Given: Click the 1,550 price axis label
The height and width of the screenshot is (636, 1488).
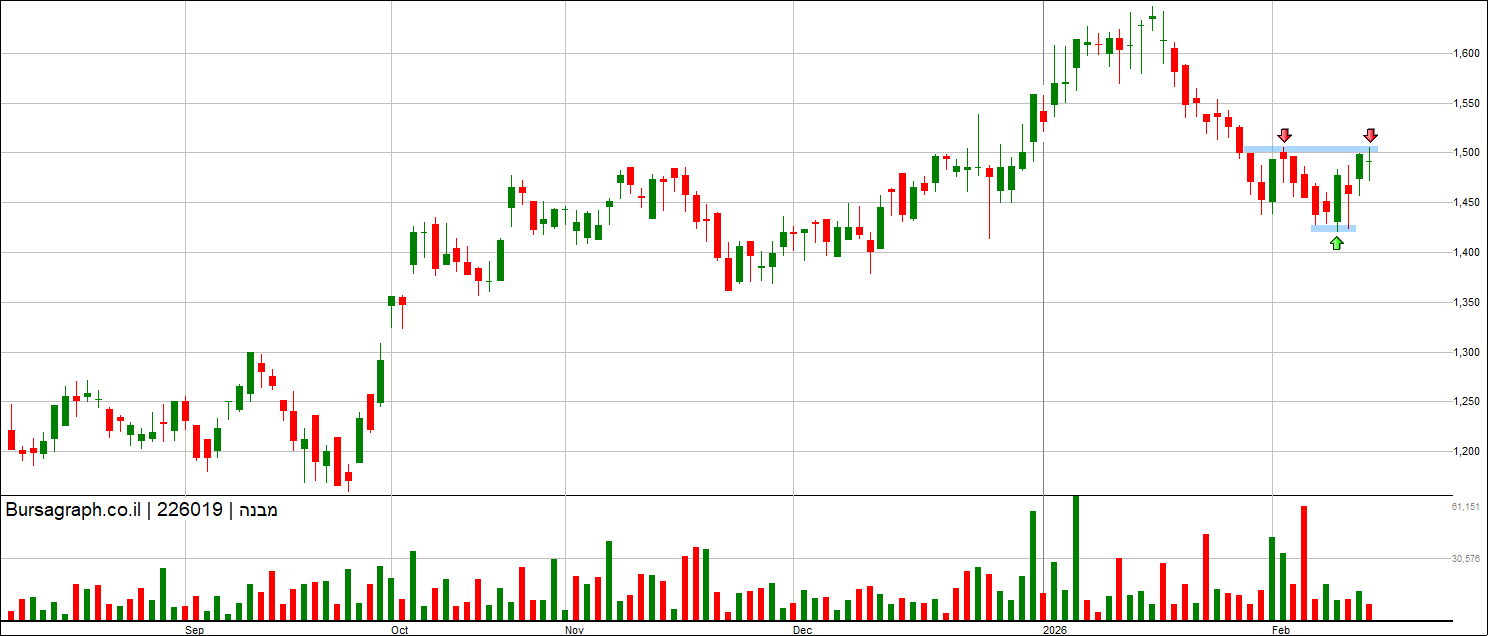Looking at the screenshot, I should [1466, 103].
